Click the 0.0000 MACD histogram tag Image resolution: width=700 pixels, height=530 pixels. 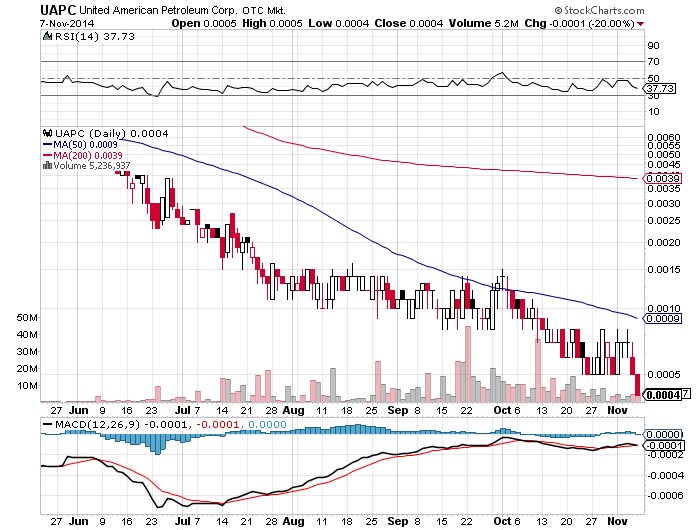[x=662, y=434]
